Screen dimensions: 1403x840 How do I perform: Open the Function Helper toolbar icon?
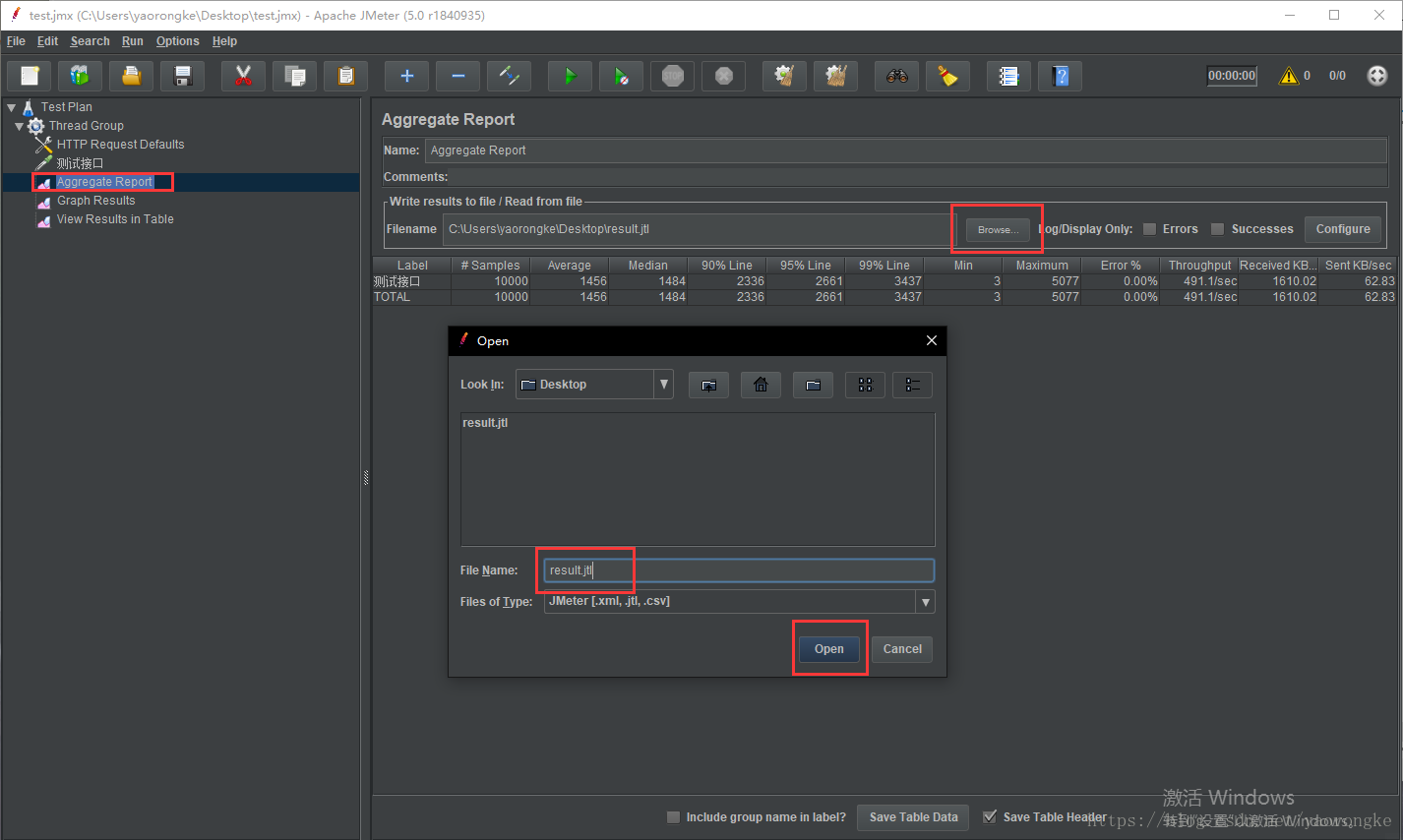point(1008,76)
